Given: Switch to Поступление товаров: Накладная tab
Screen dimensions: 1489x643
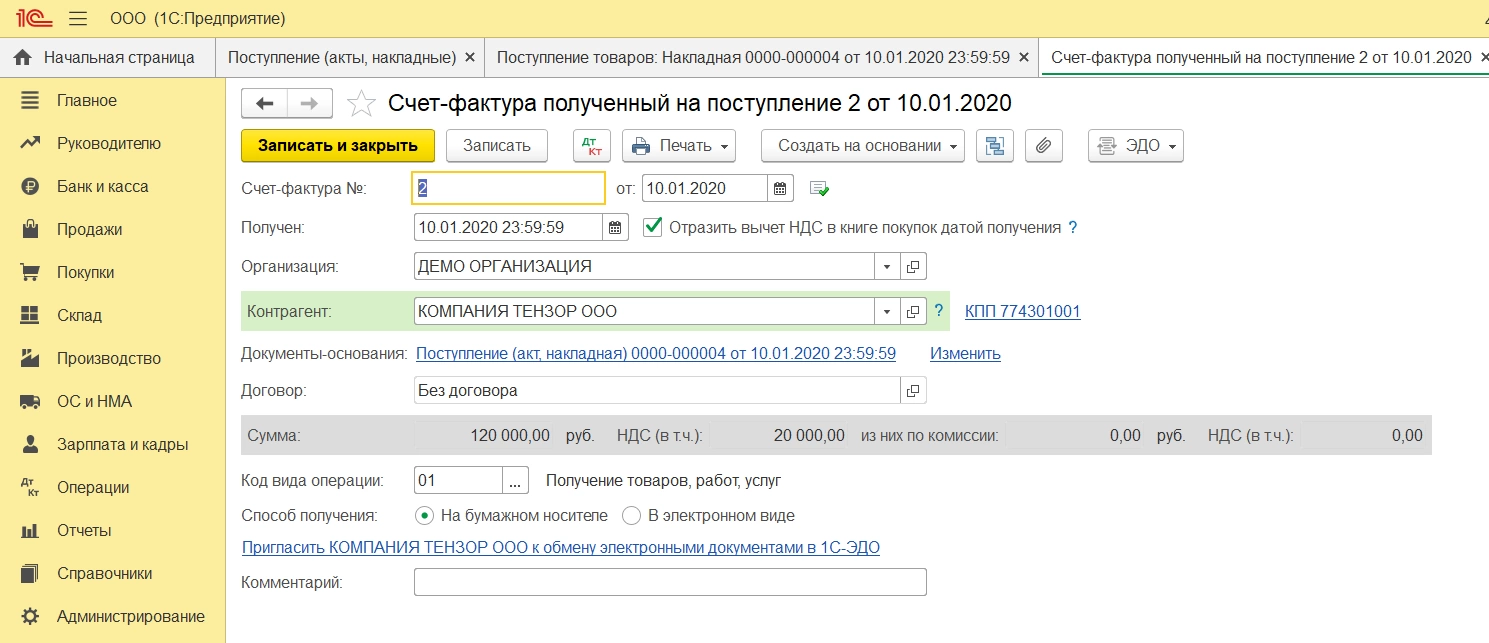Looking at the screenshot, I should click(x=753, y=57).
